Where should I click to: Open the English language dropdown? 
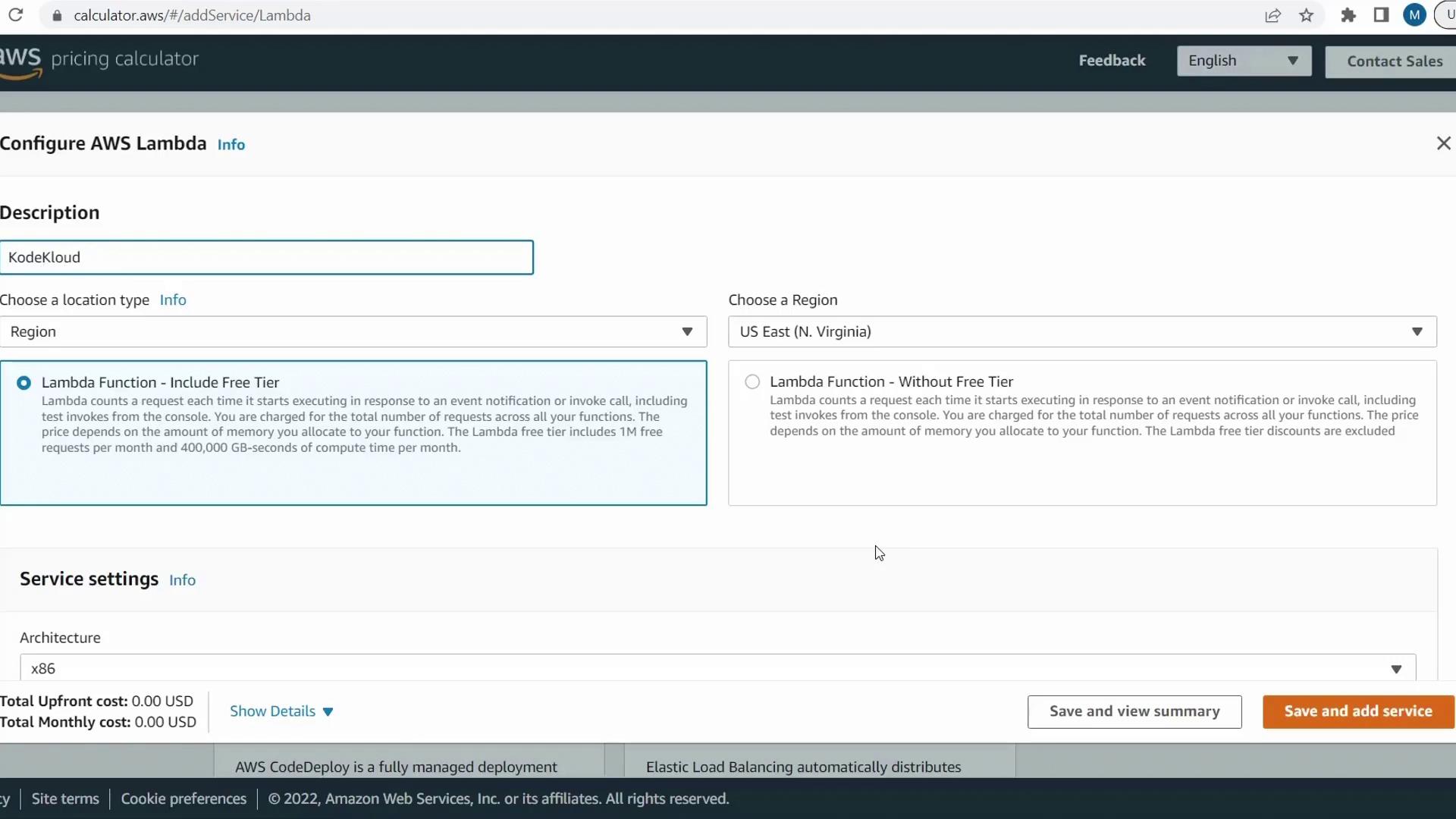[1244, 61]
